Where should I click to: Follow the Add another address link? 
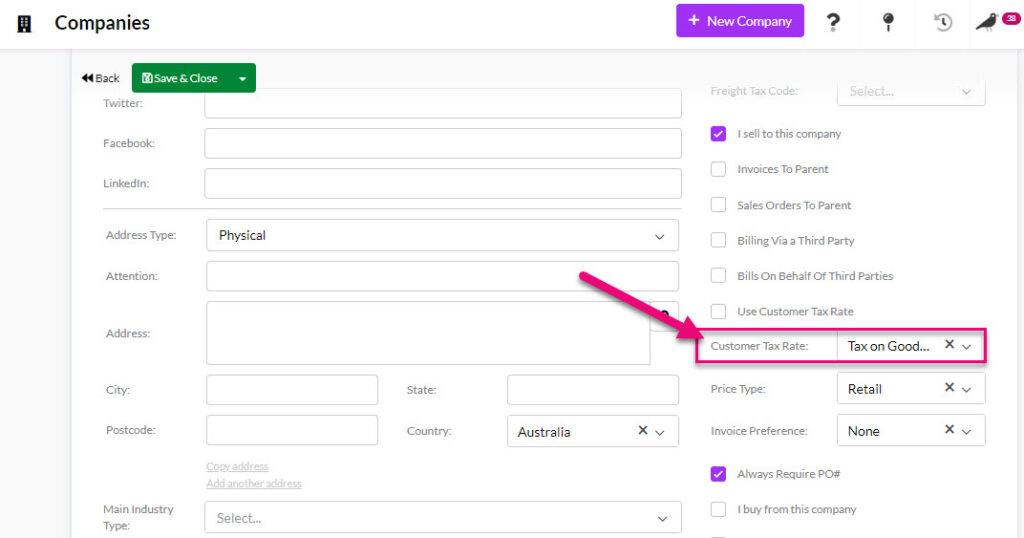pyautogui.click(x=253, y=484)
